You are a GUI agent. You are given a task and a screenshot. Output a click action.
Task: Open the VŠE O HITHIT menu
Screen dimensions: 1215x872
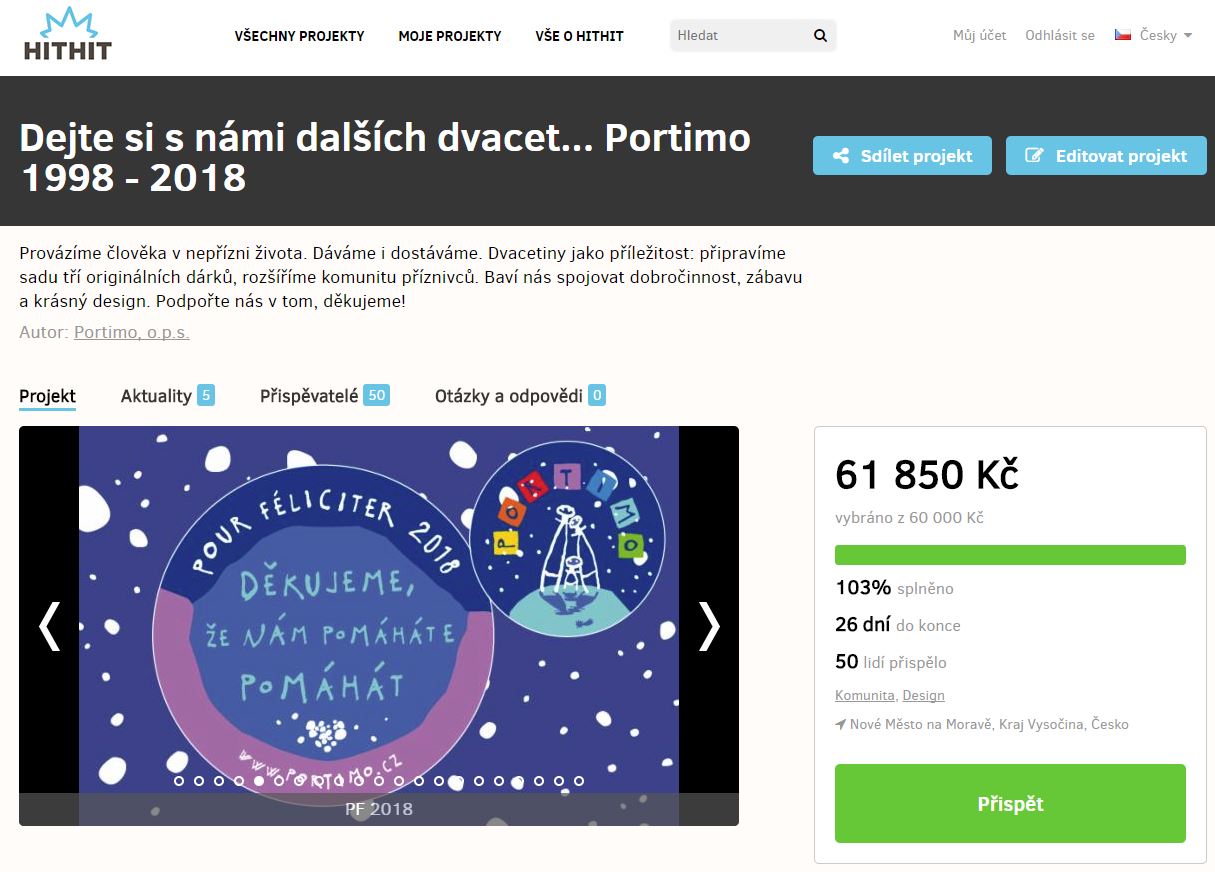tap(579, 36)
